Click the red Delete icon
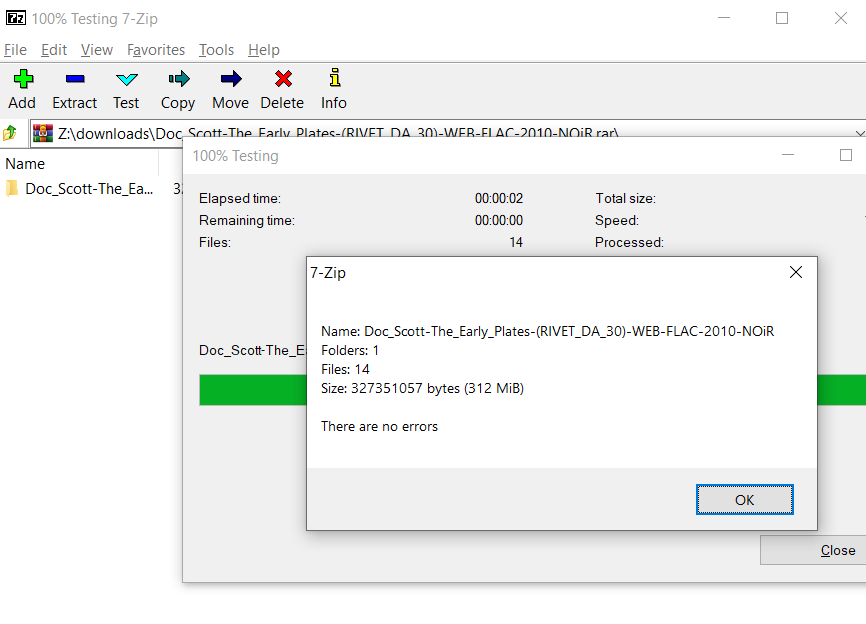The width and height of the screenshot is (866, 624). 283,79
